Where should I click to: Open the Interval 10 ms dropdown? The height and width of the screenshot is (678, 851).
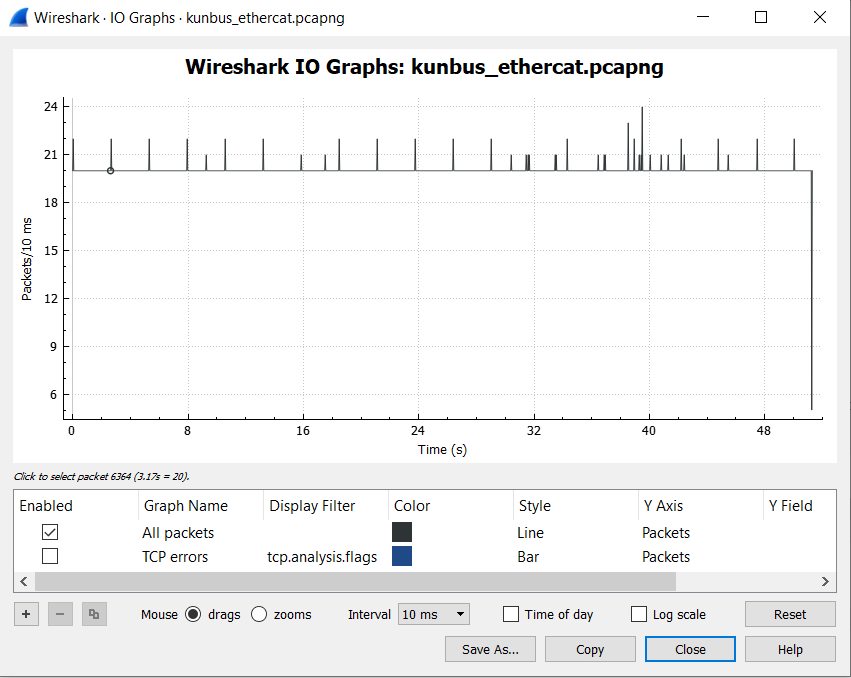(434, 614)
